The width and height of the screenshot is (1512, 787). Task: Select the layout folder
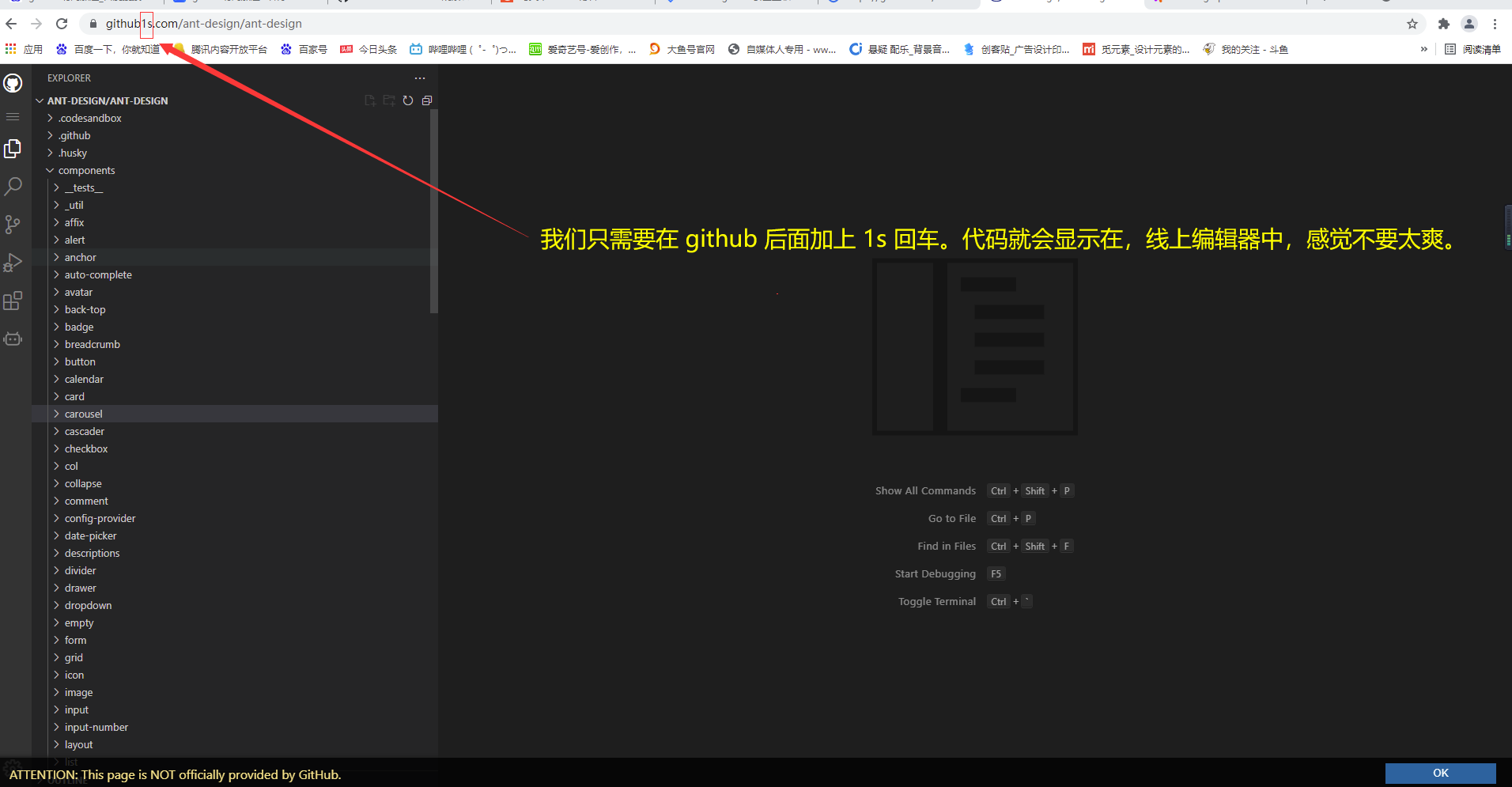[x=235, y=744]
